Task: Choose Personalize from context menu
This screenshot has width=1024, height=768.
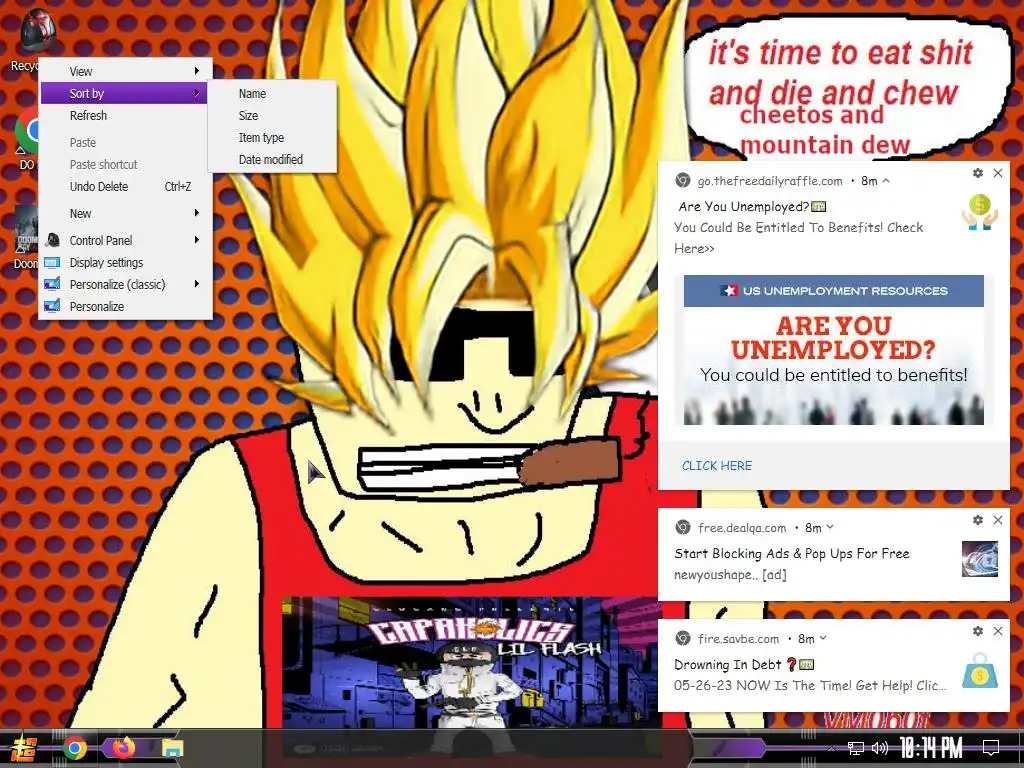Action: click(x=125, y=306)
